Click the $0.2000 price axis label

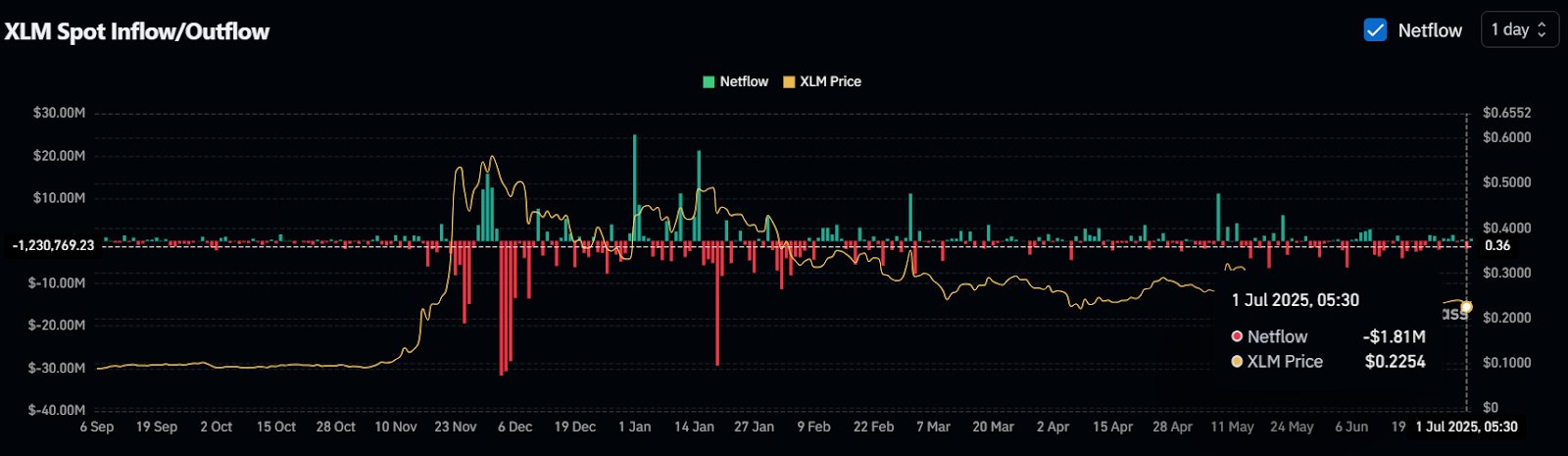(1506, 318)
